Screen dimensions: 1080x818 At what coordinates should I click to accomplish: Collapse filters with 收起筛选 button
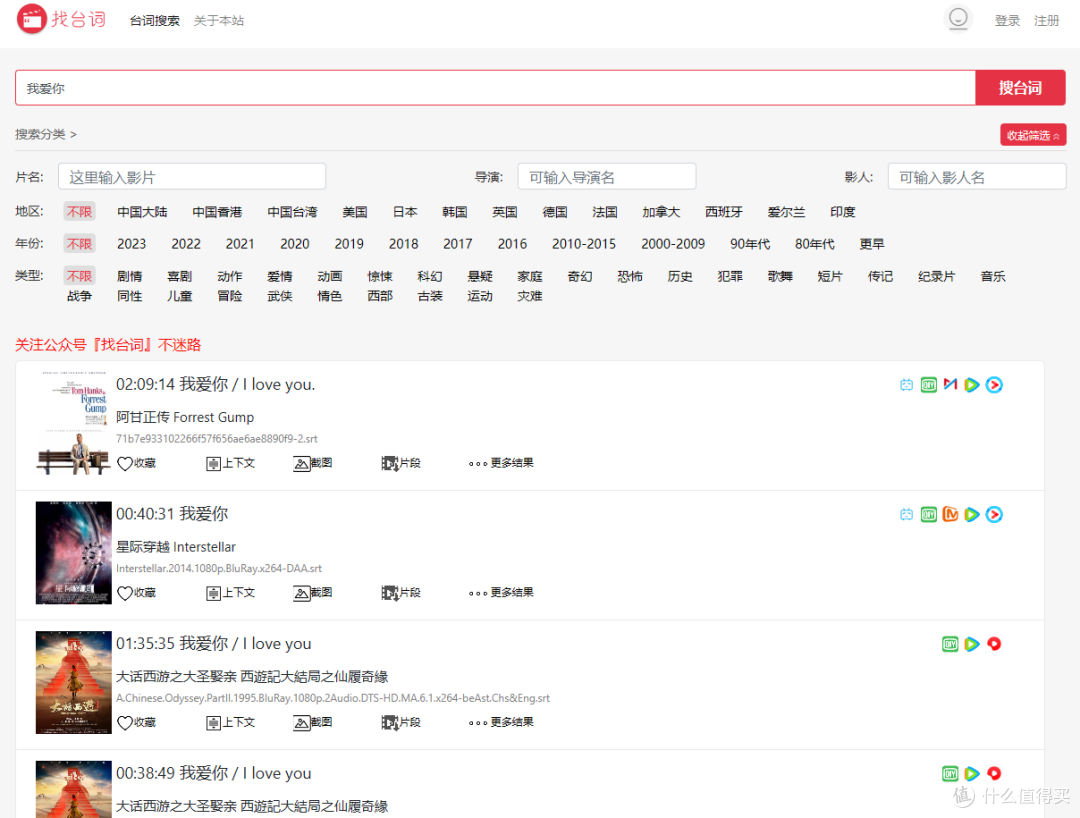[1033, 135]
